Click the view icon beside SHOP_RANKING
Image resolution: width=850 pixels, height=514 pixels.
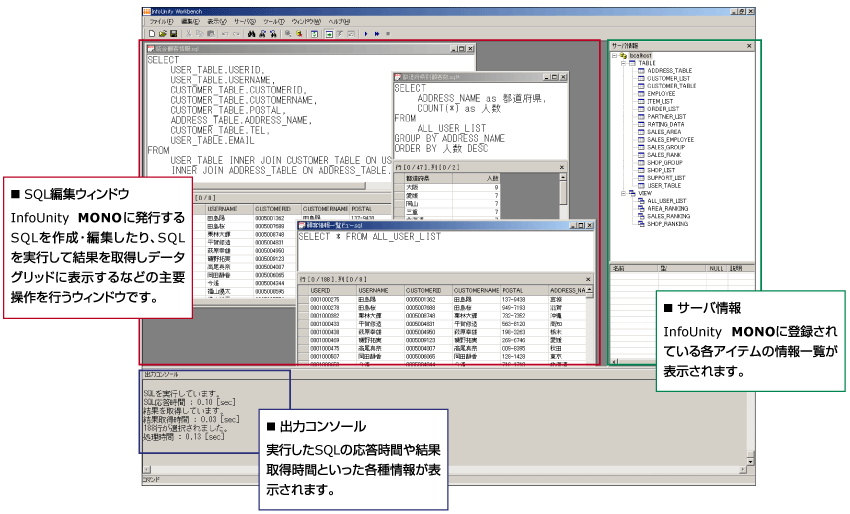(641, 223)
